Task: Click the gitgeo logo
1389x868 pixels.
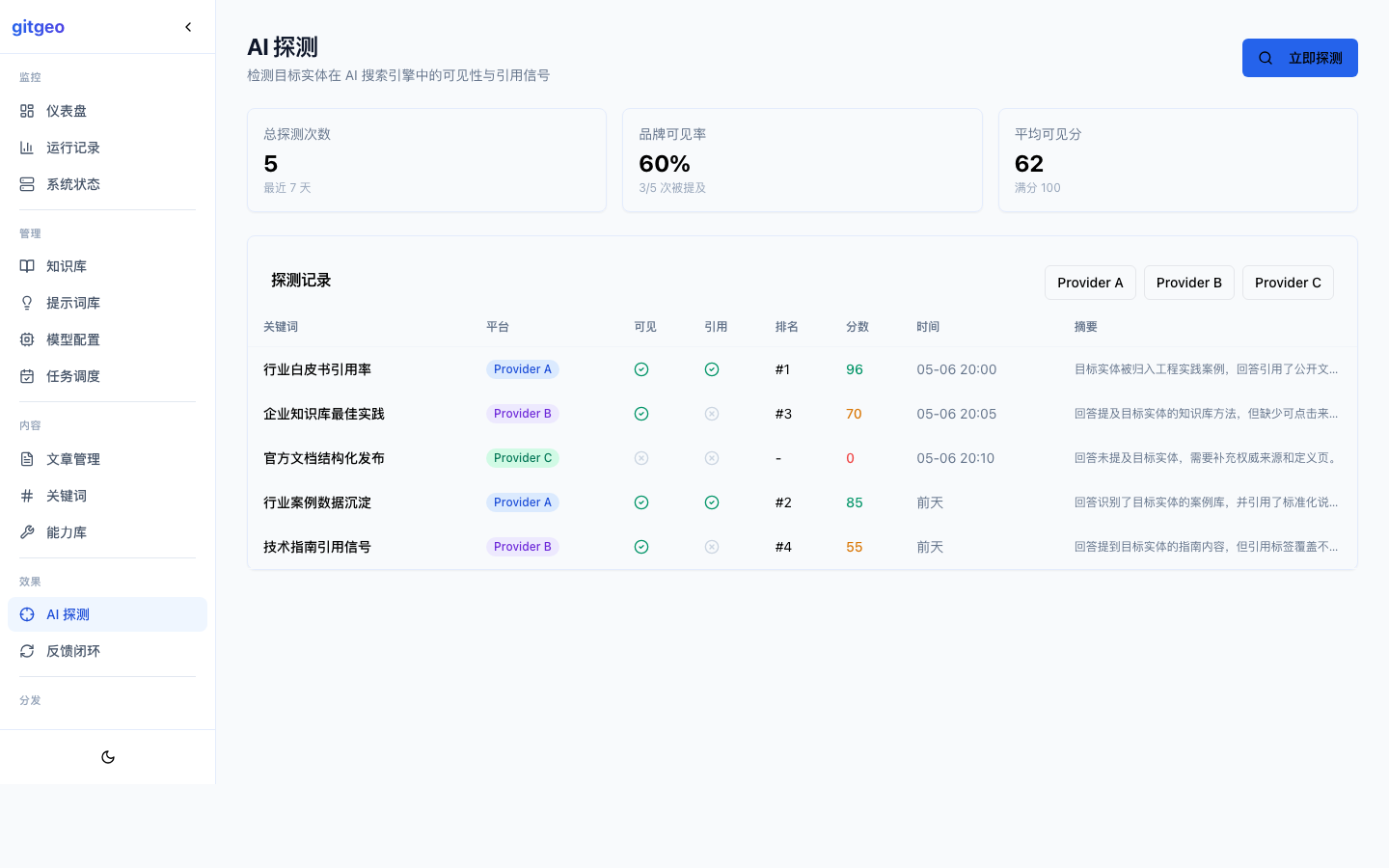Action: (39, 27)
